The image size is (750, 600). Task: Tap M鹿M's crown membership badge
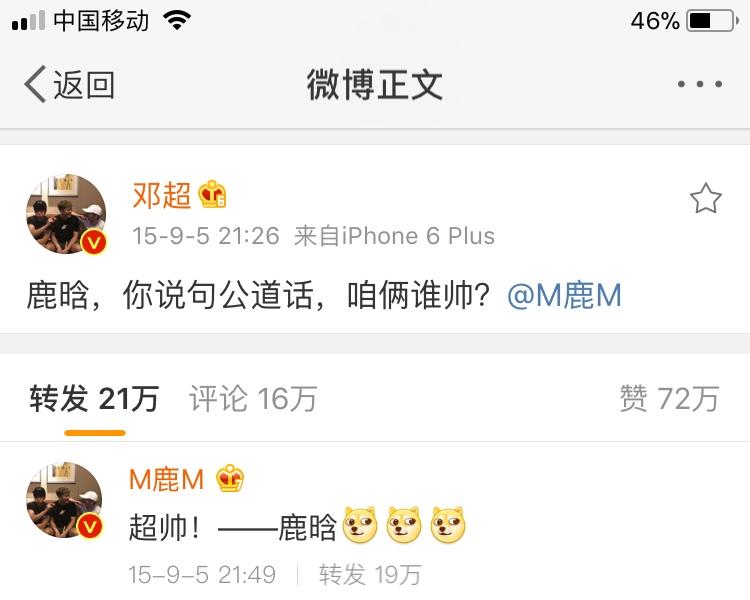click(230, 478)
